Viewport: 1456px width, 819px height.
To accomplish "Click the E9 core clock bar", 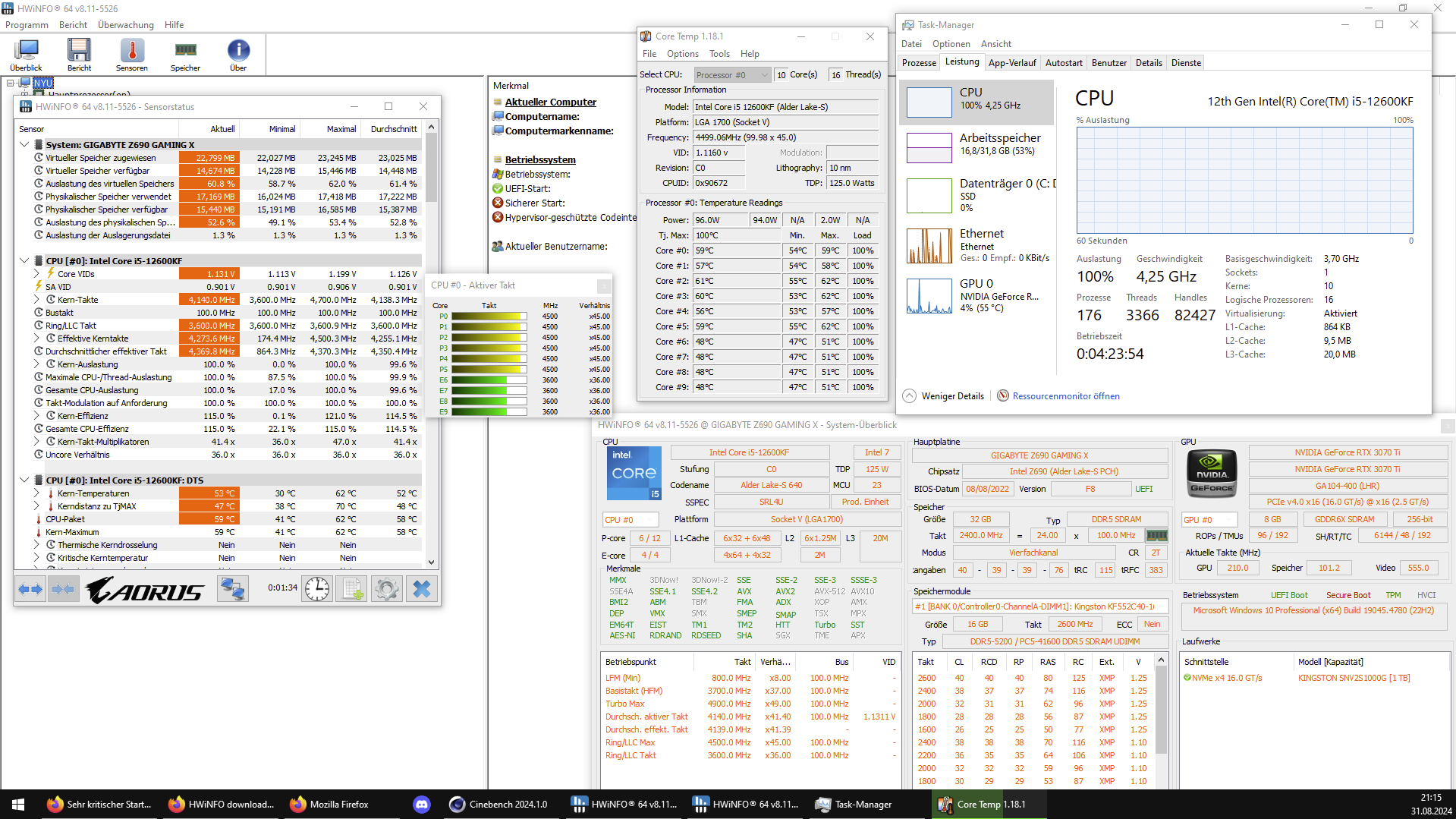I will [x=489, y=412].
